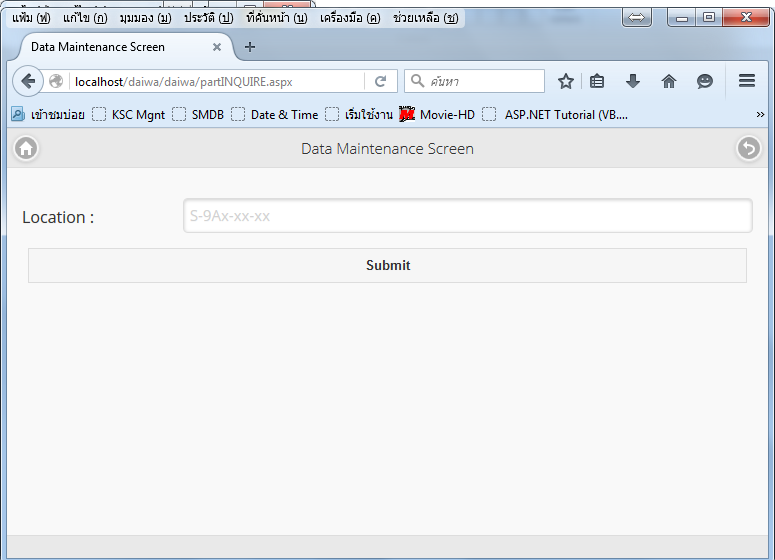Close the browser window

746,18
